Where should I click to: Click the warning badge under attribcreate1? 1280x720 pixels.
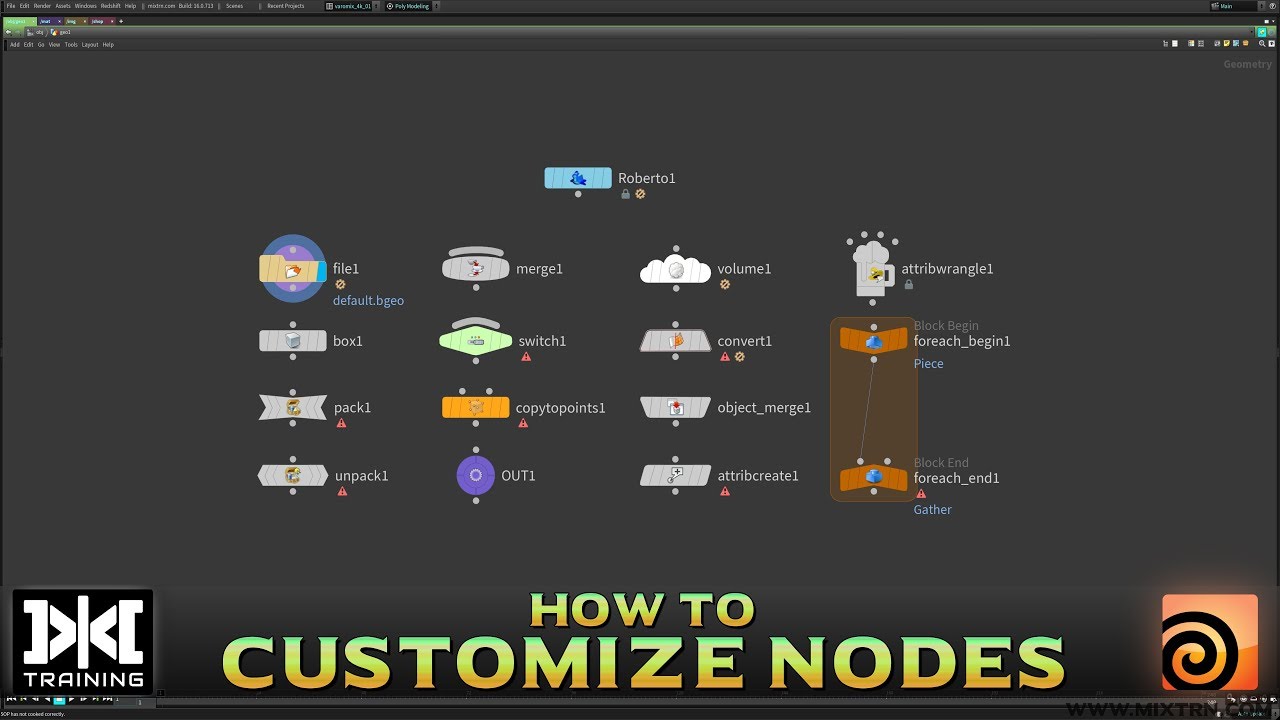[x=725, y=491]
